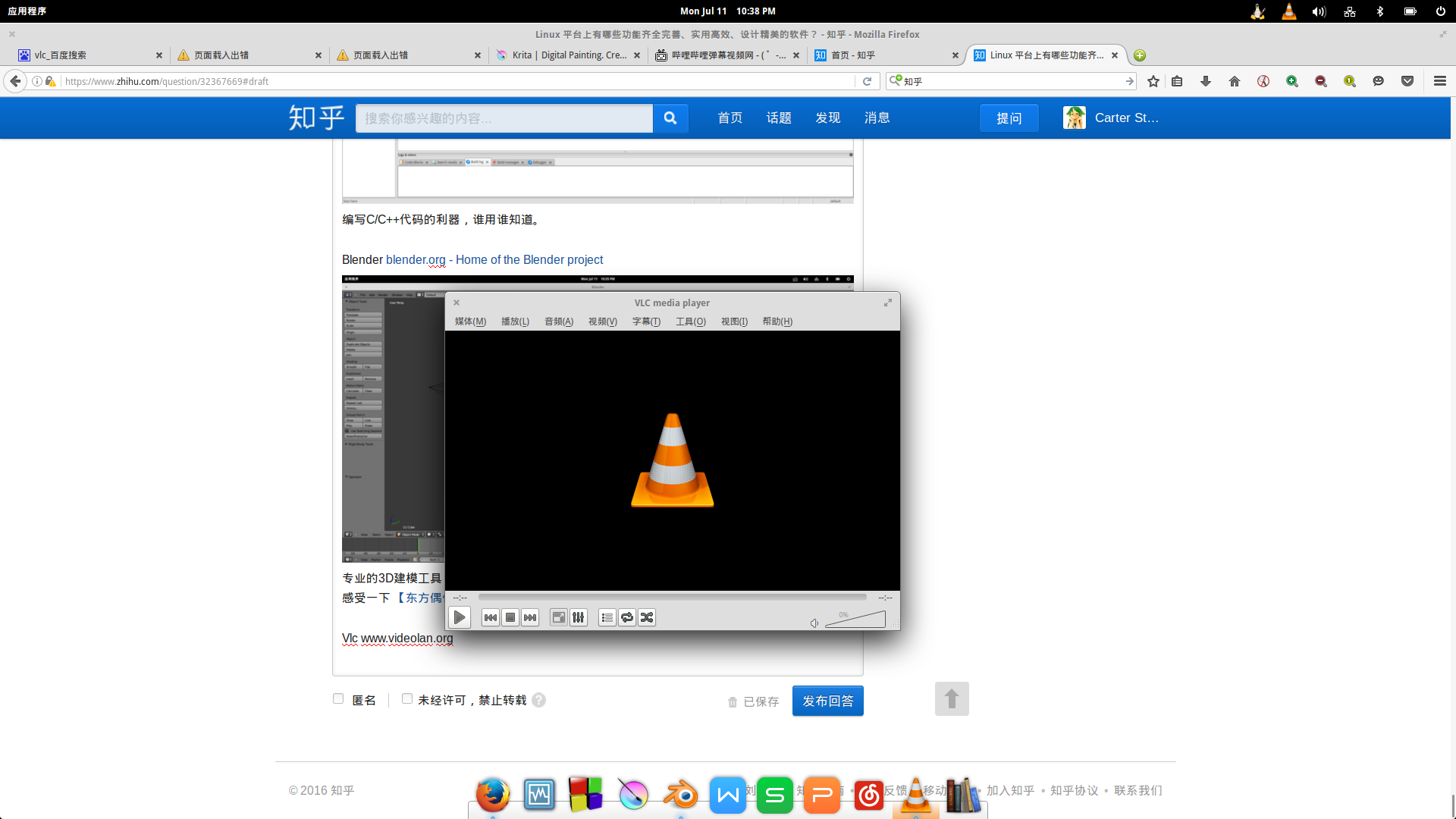Reload the current page
Viewport: 1456px width, 819px height.
[867, 81]
